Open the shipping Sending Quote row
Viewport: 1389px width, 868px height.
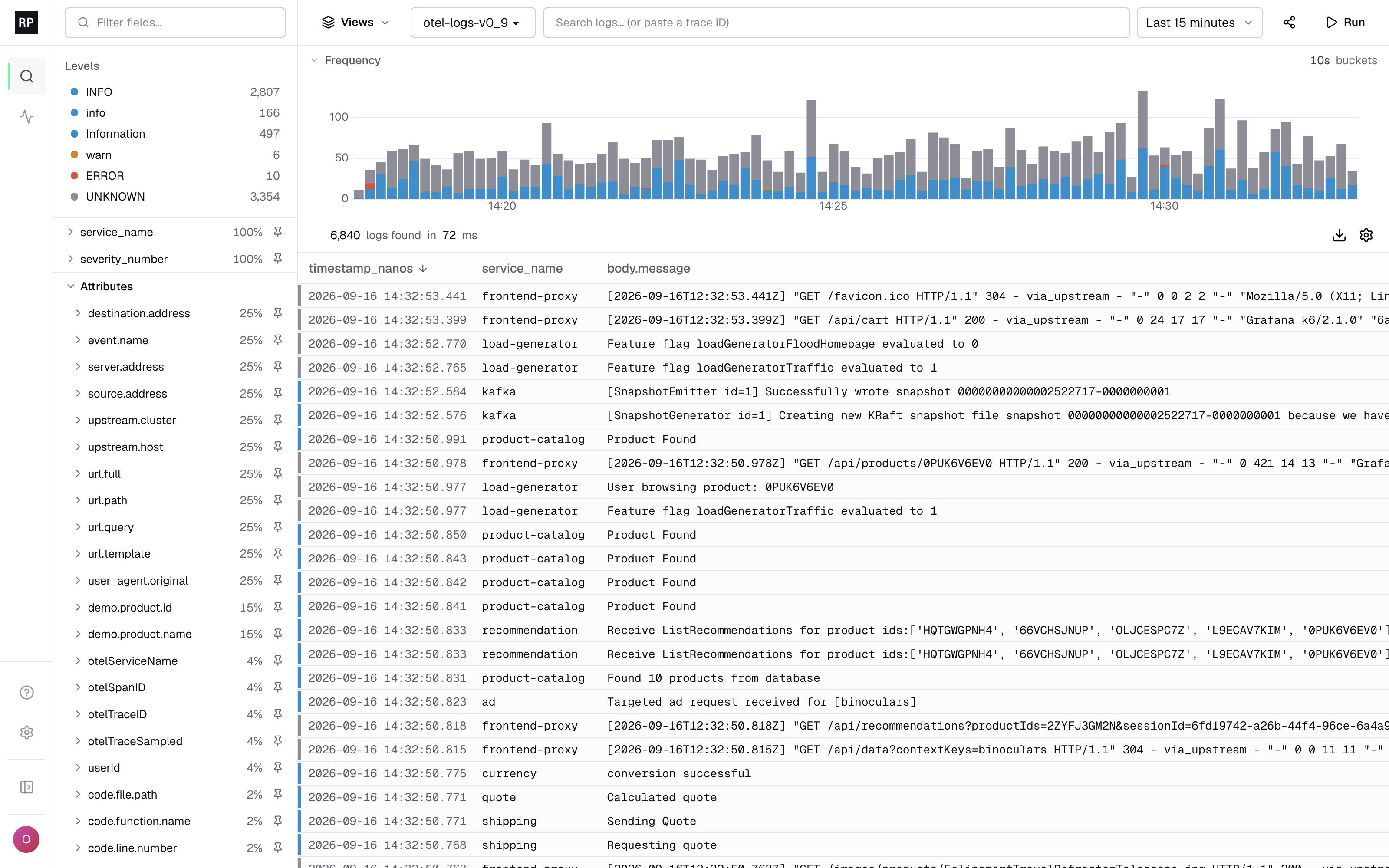point(843,821)
